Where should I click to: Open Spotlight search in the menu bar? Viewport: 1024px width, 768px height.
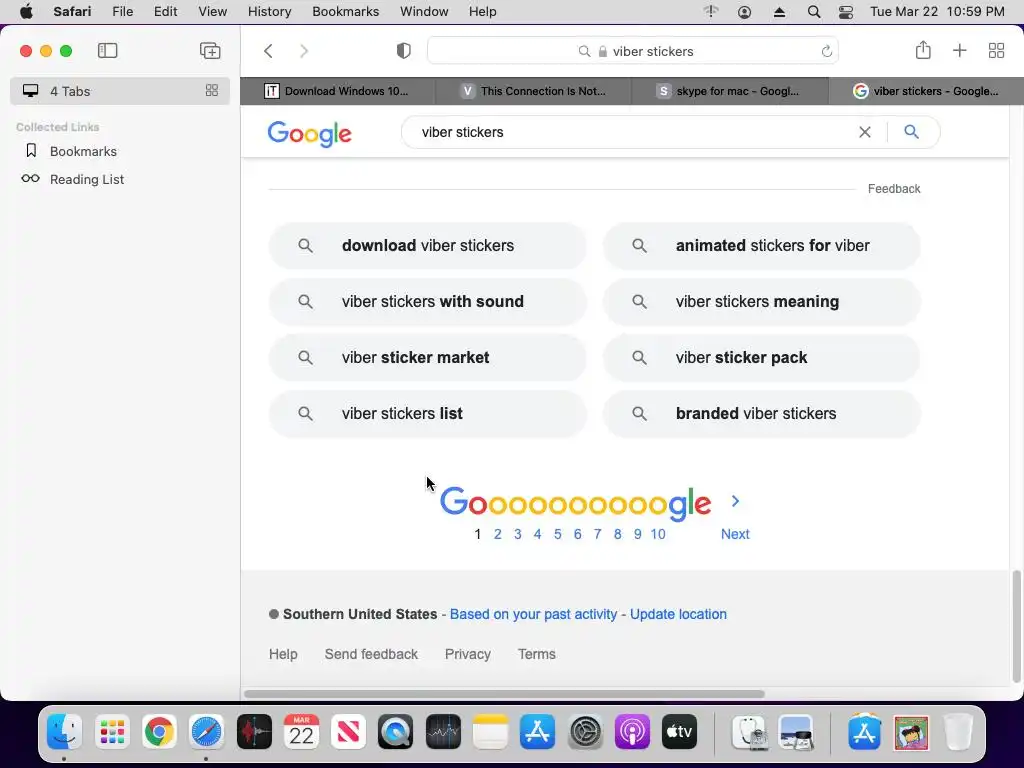tap(814, 12)
